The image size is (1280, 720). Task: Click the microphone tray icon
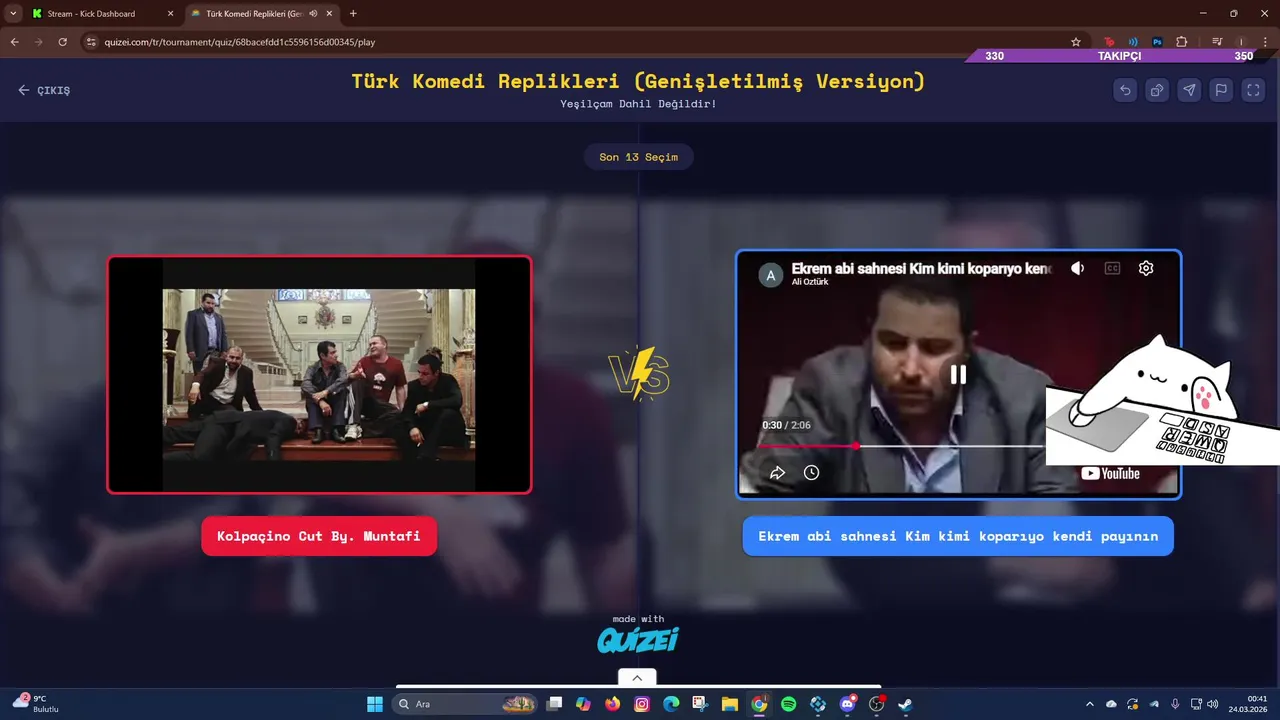click(x=1175, y=704)
